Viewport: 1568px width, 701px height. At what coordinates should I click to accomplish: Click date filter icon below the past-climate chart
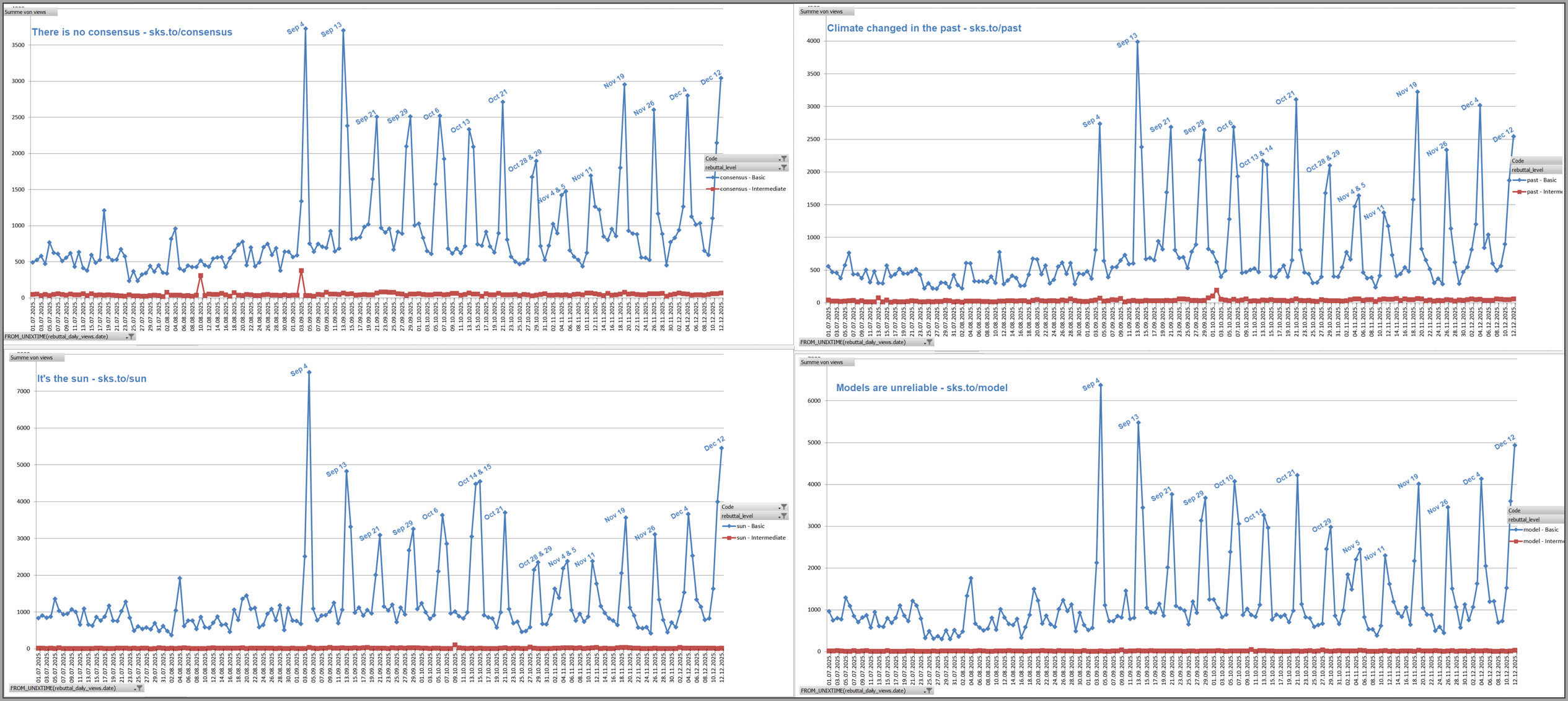point(928,342)
